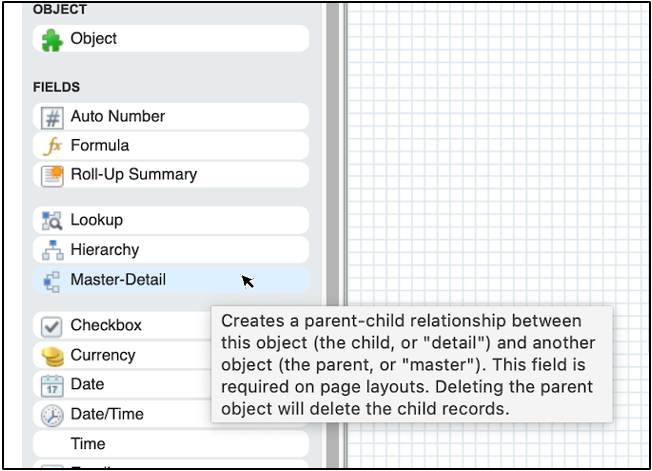652x471 pixels.
Task: Click the Date/Time clock icon
Action: 51,414
